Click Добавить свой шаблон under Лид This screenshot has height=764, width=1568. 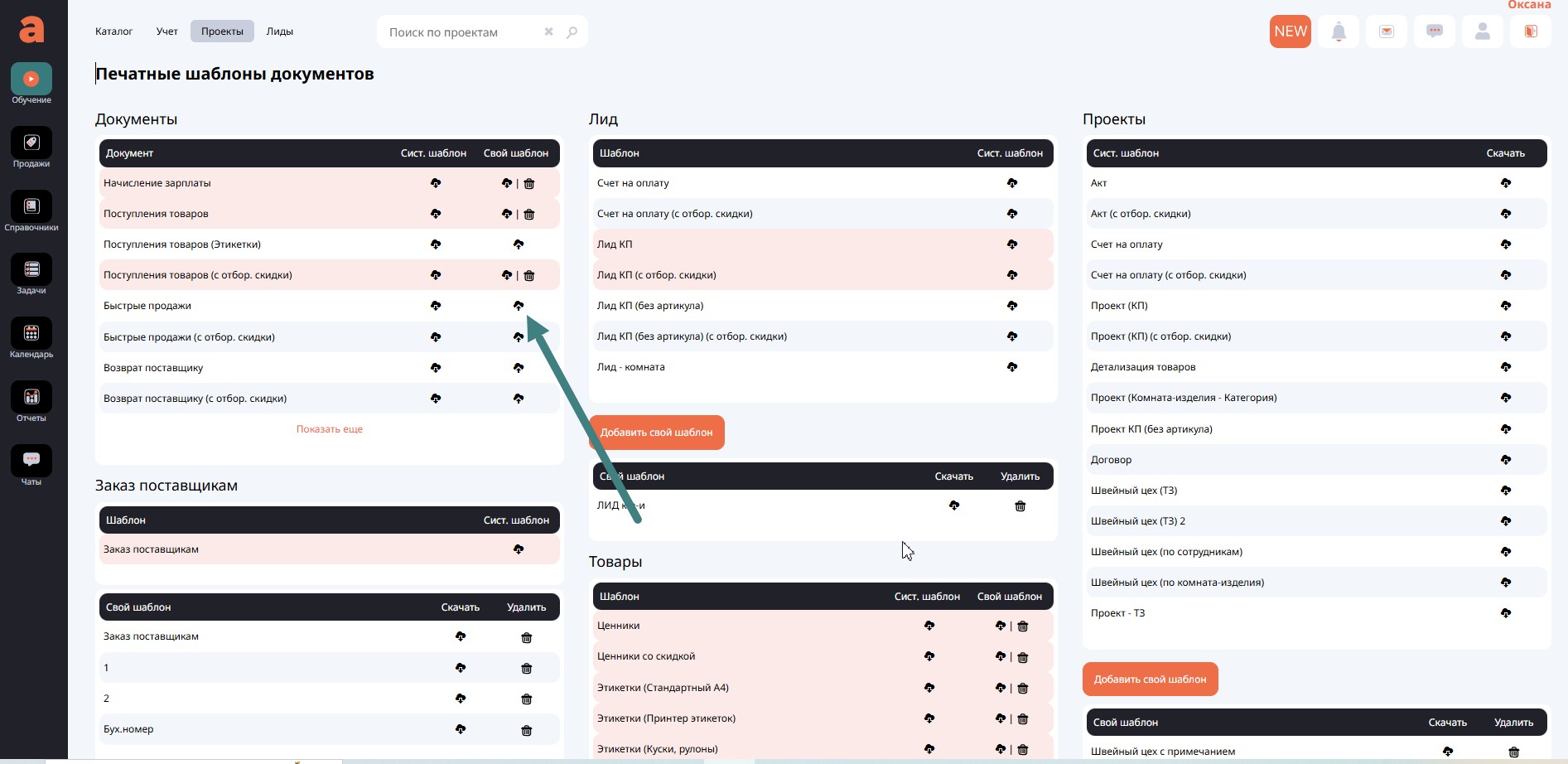point(656,433)
